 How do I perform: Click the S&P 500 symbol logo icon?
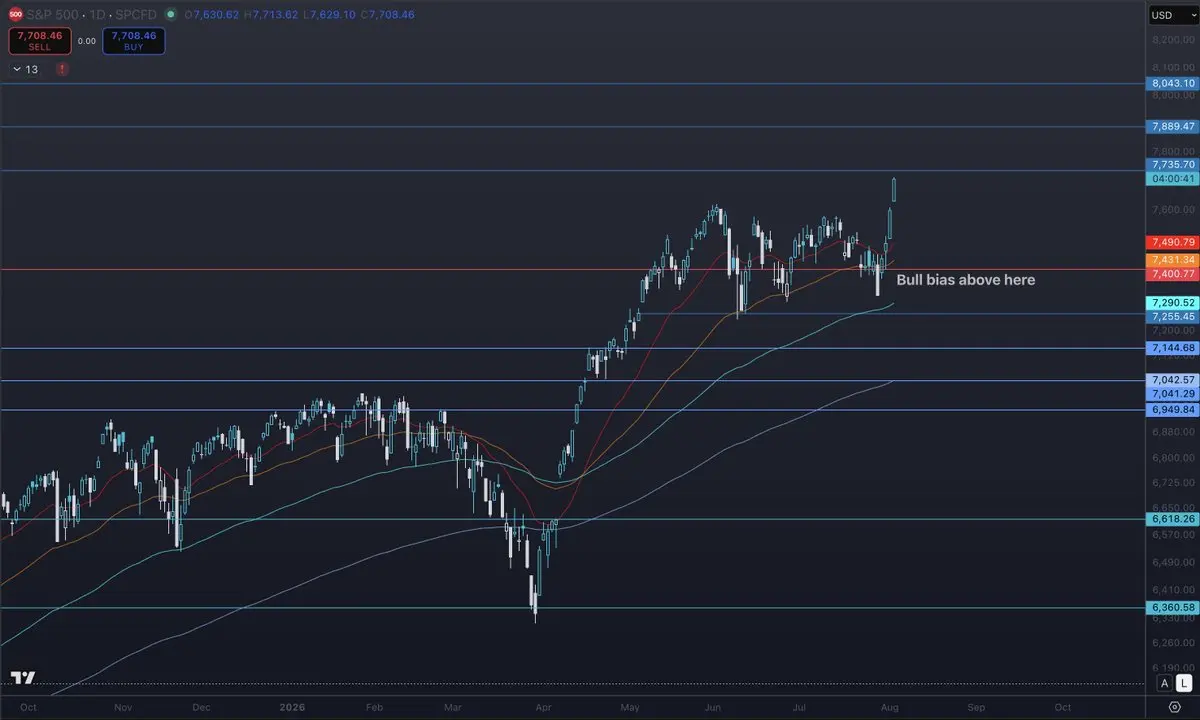coord(16,15)
